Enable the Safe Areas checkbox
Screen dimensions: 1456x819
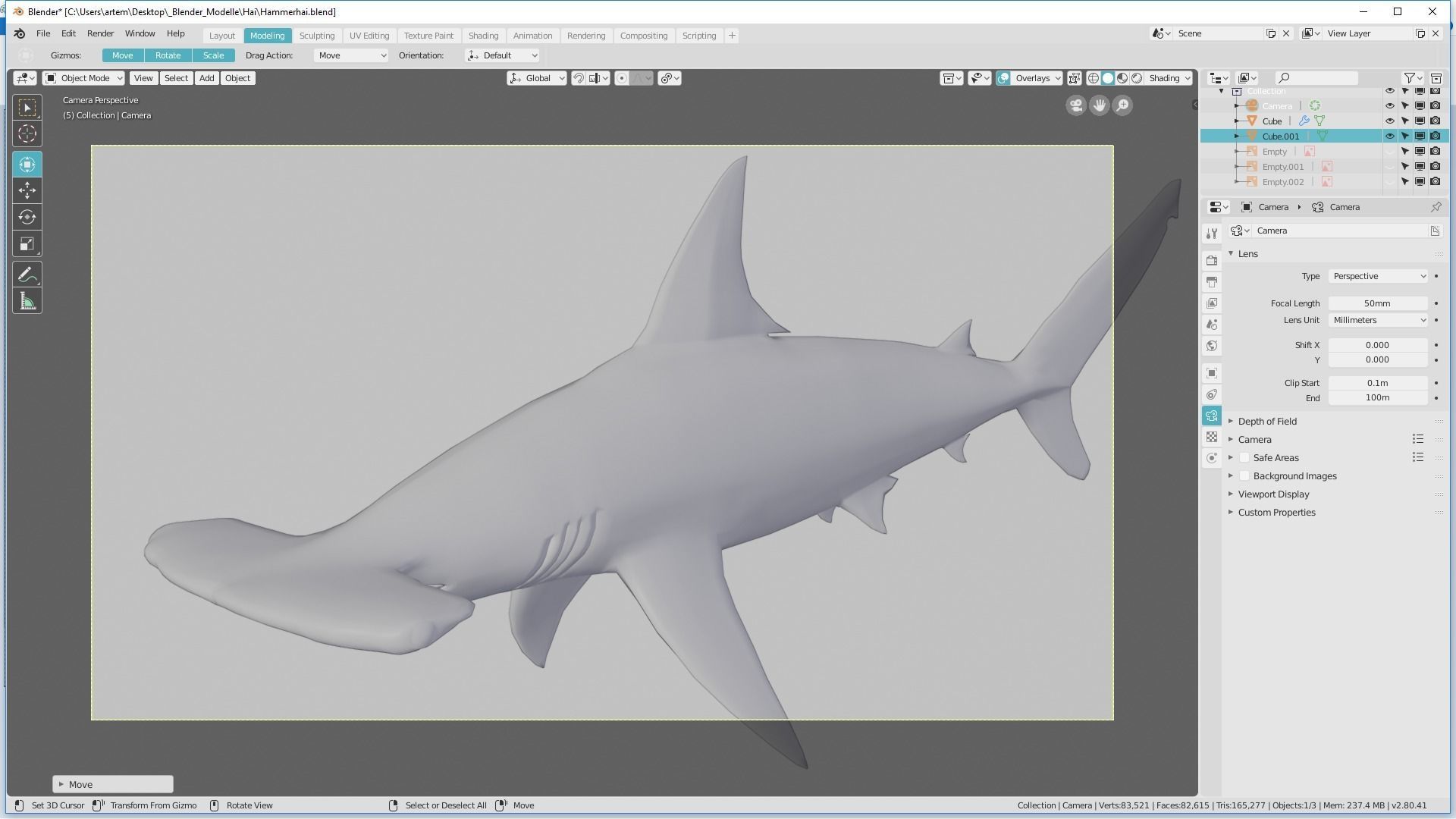coord(1244,458)
